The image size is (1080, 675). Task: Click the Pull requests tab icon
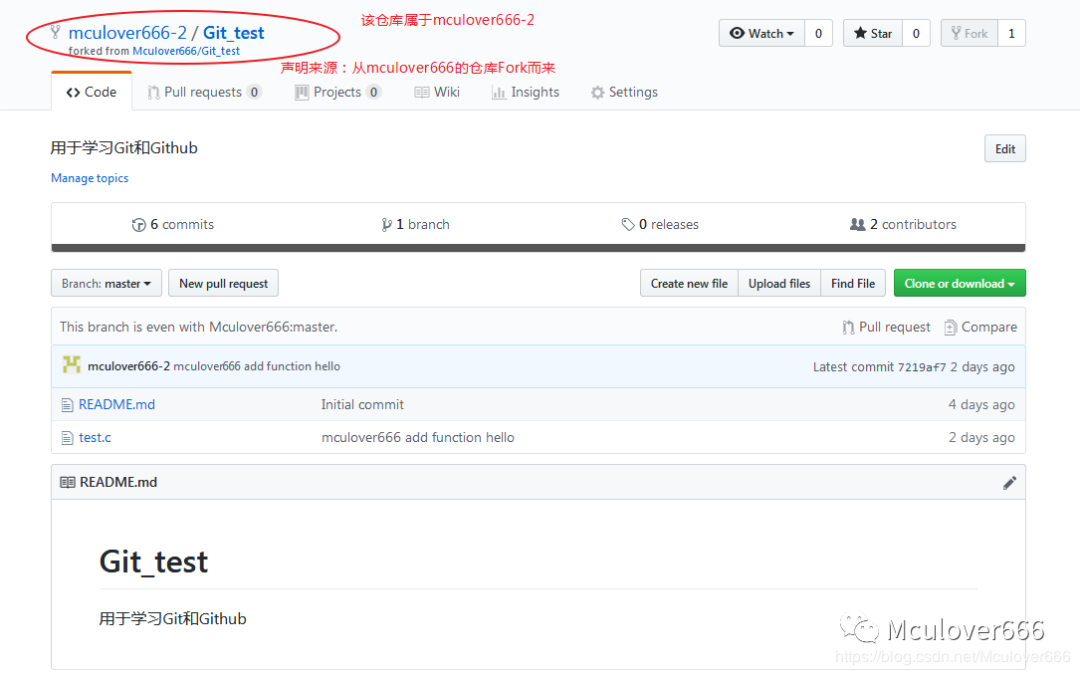[x=154, y=92]
